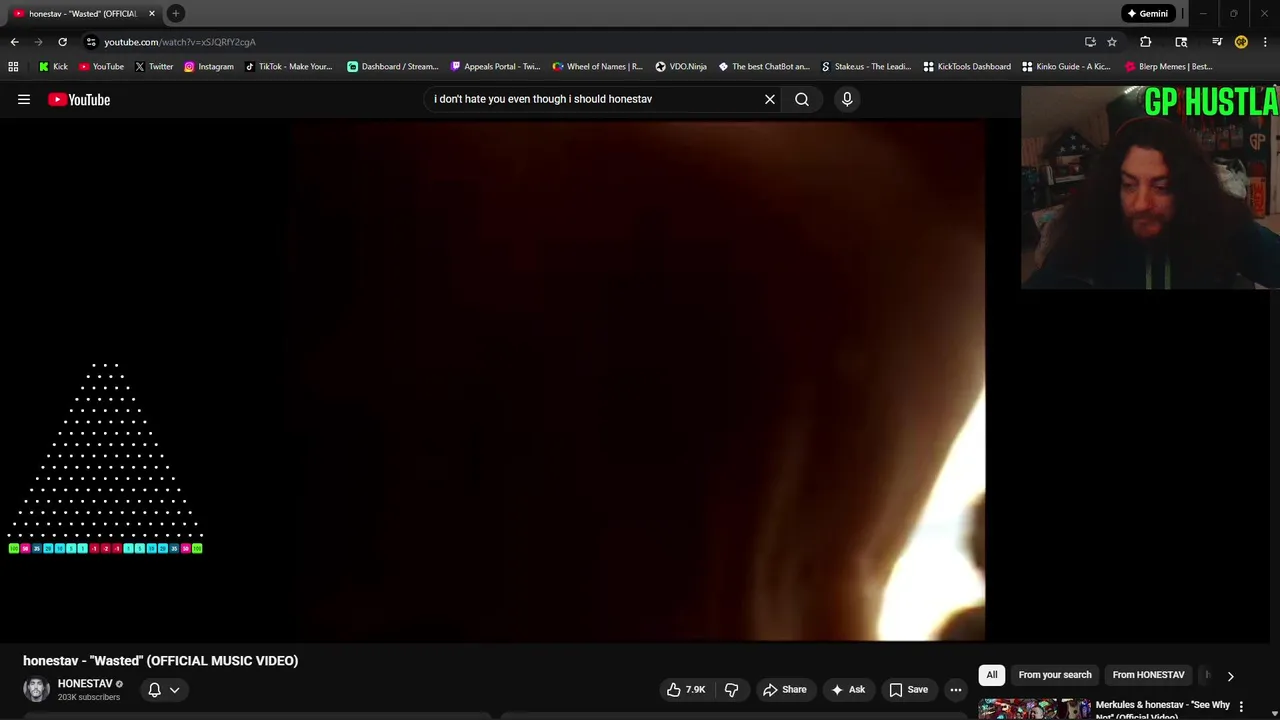Open the YouTube guide hamburger menu
Screen dimensions: 1280x720
24,99
